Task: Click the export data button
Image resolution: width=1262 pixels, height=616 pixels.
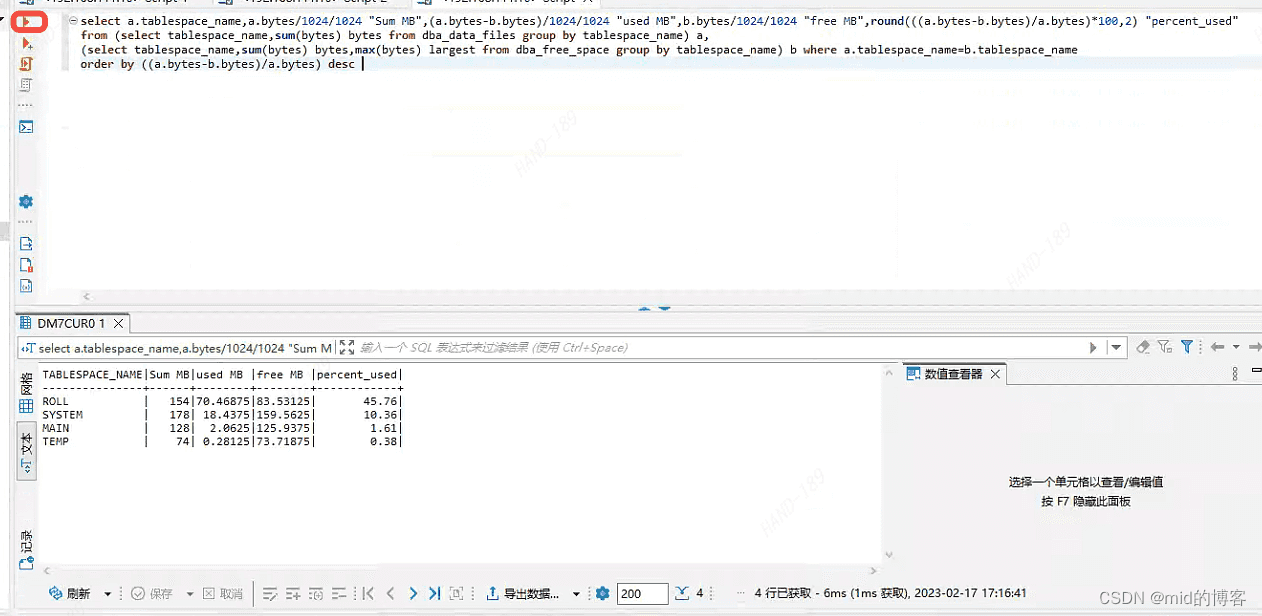Action: [x=523, y=593]
